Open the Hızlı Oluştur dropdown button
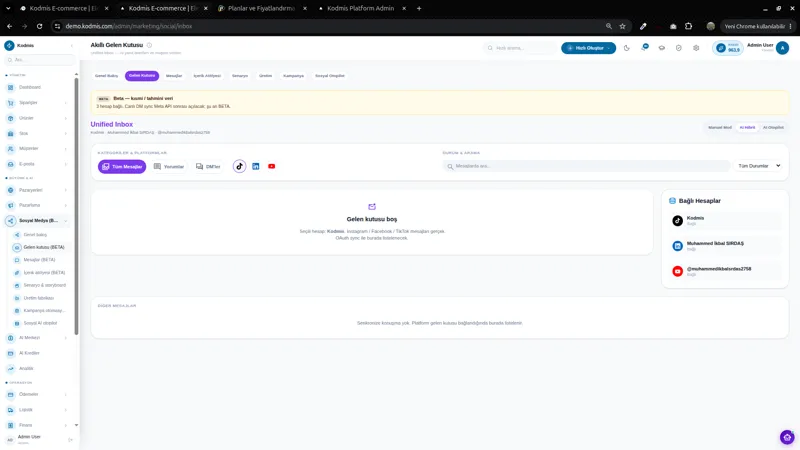The height and width of the screenshot is (450, 800). [x=588, y=48]
